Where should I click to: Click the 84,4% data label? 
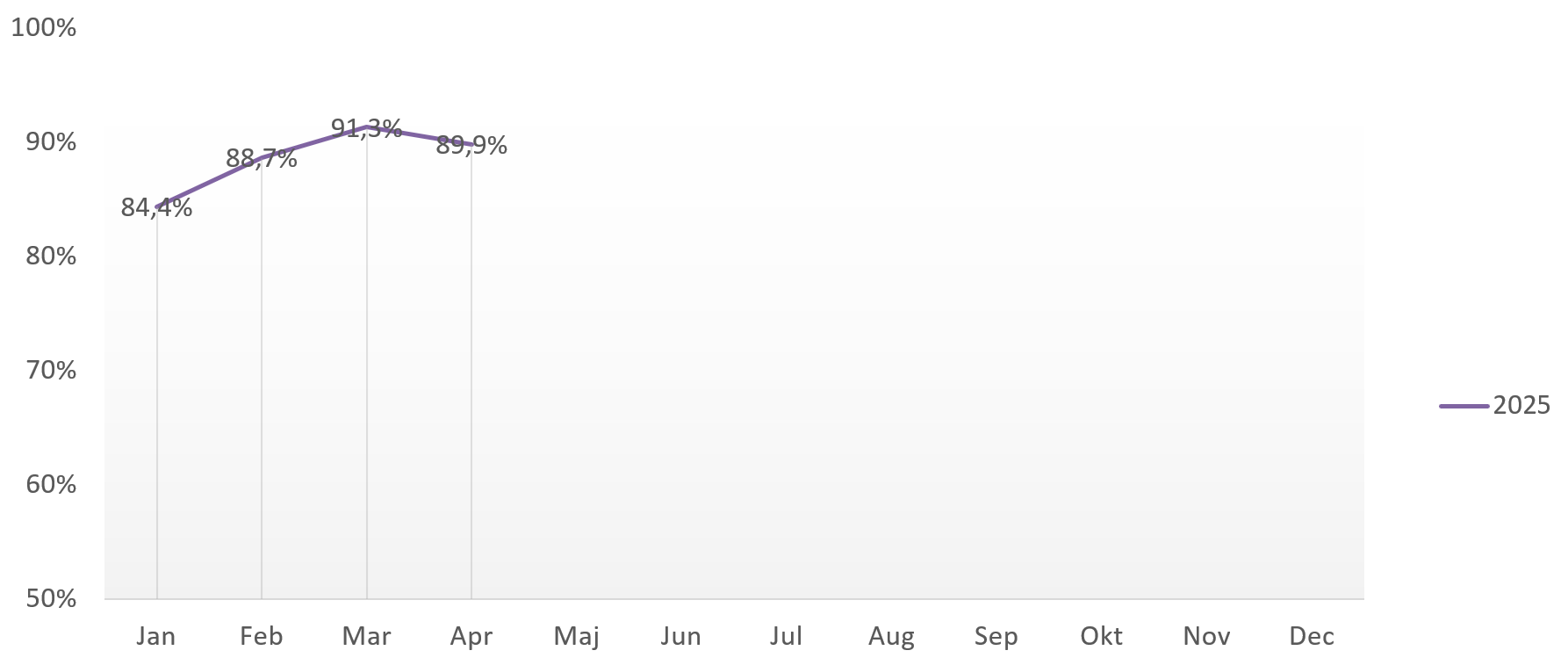click(156, 207)
